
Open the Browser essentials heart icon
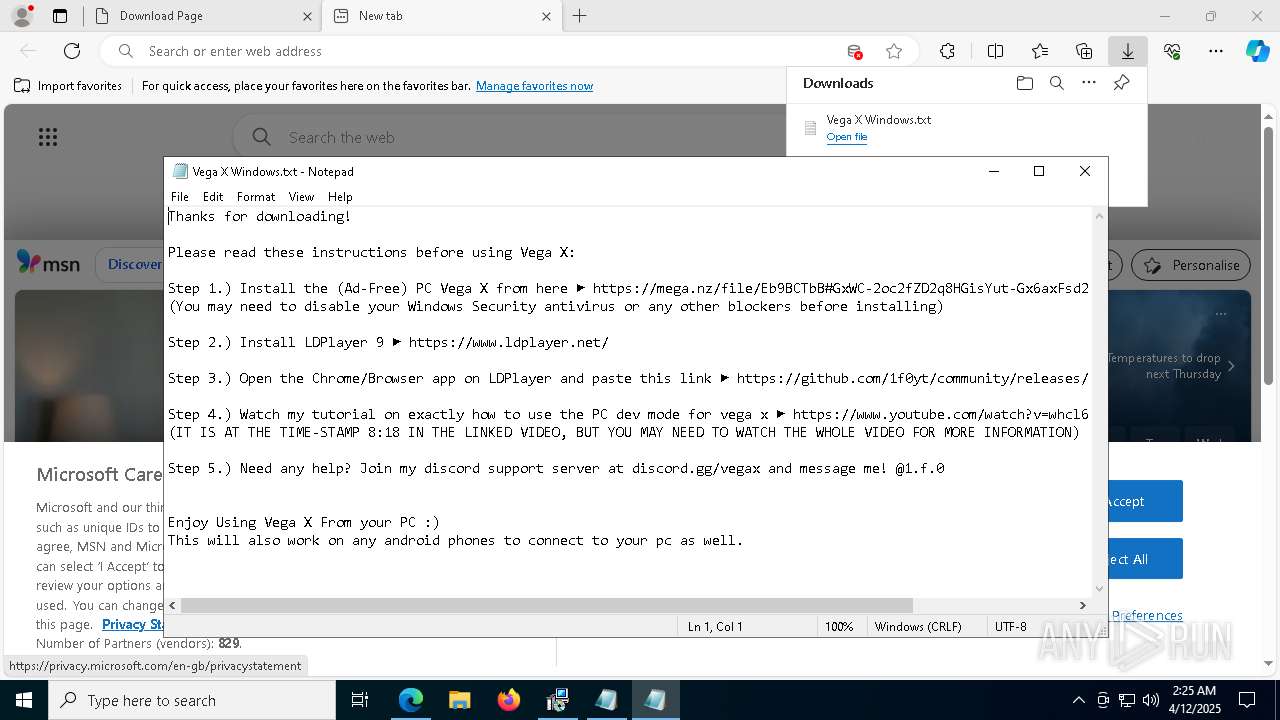coord(1172,51)
